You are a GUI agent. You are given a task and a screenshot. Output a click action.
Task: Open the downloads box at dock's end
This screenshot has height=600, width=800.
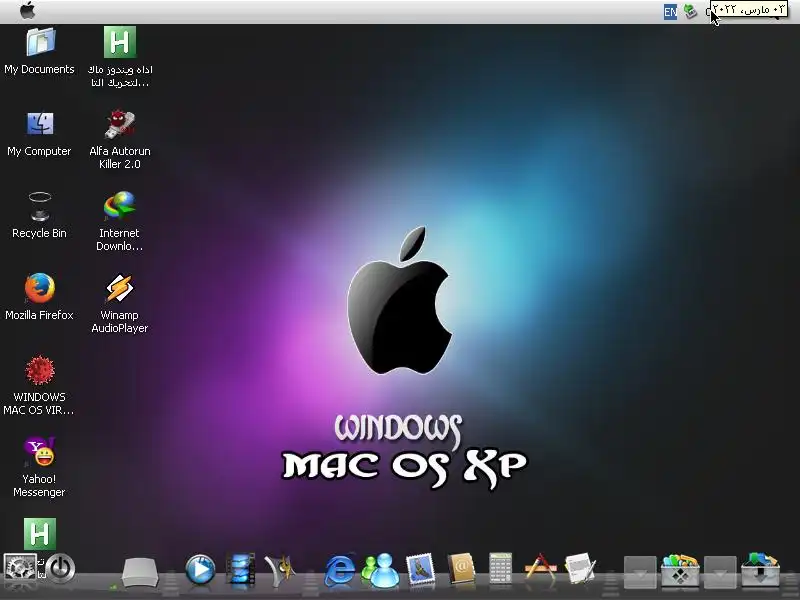click(760, 569)
